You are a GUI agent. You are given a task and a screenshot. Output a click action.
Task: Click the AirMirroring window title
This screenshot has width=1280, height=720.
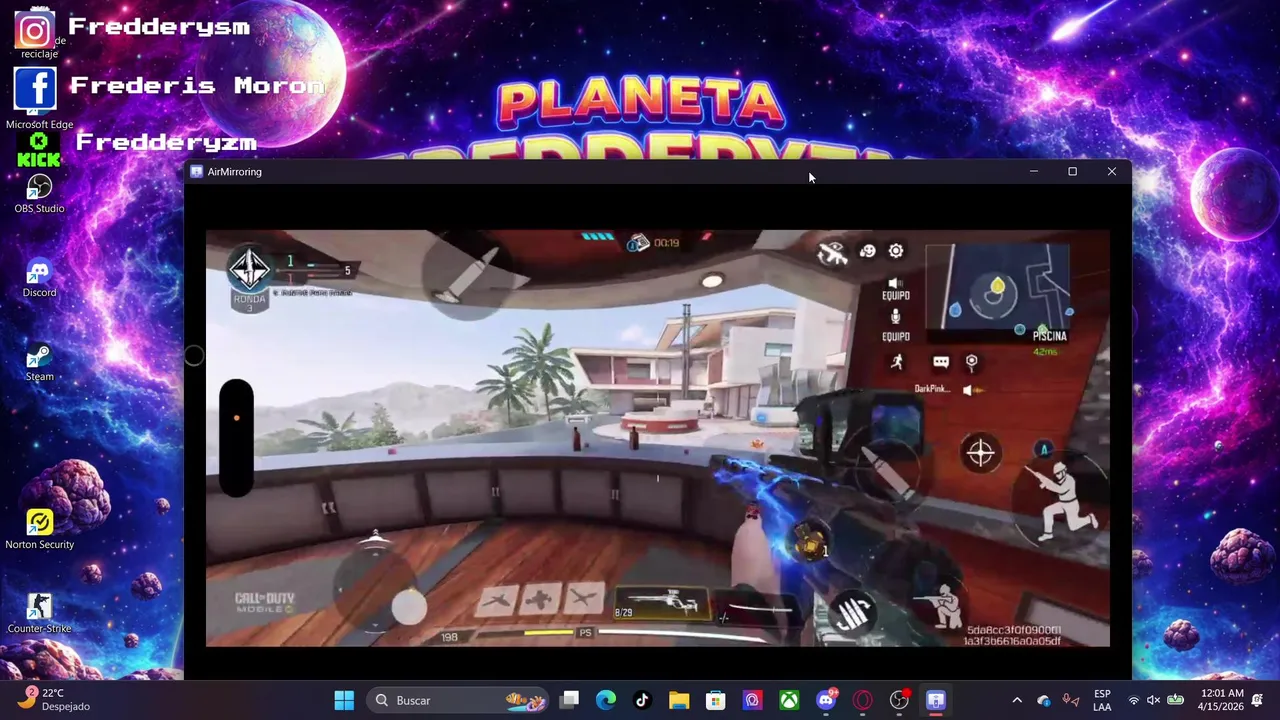(x=234, y=172)
